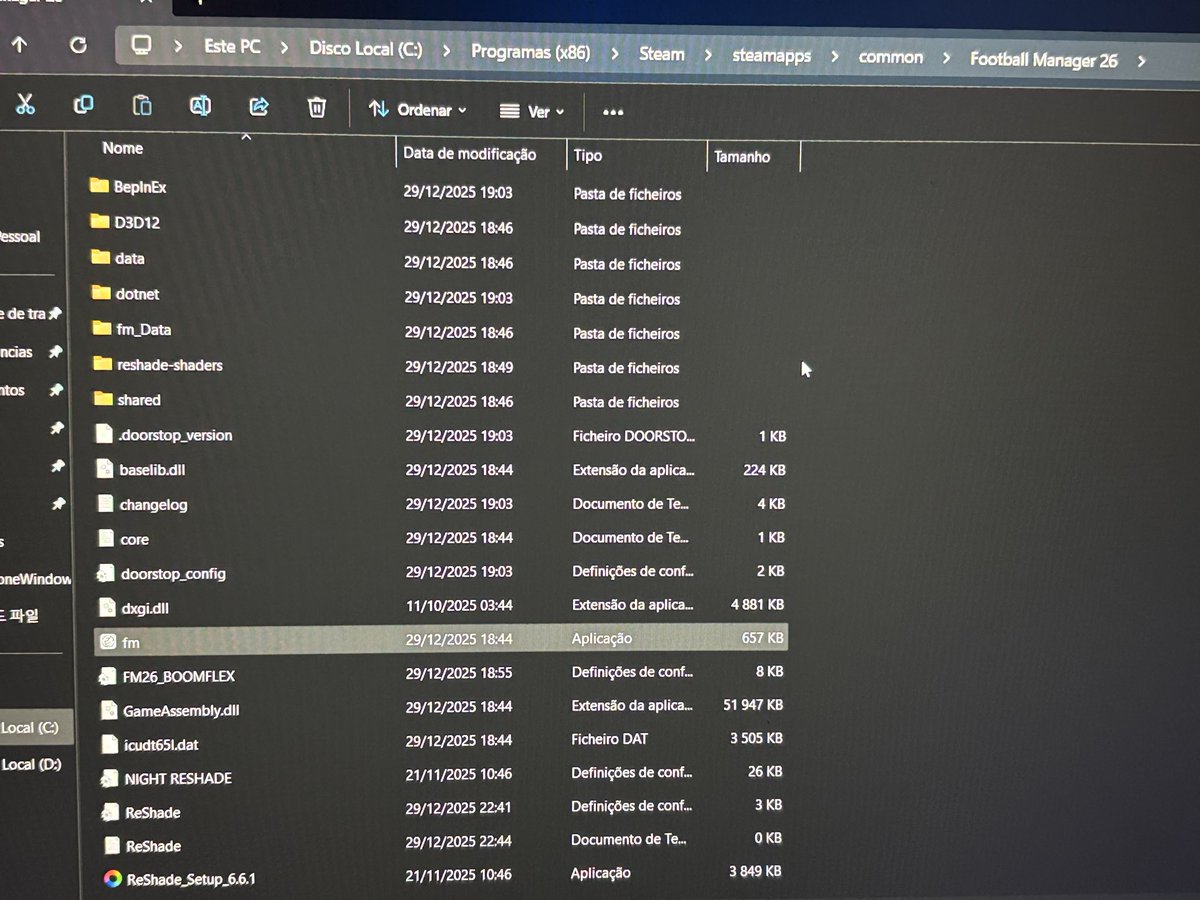Select the dxgi.dll file icon
The height and width of the screenshot is (900, 1200).
coord(108,607)
